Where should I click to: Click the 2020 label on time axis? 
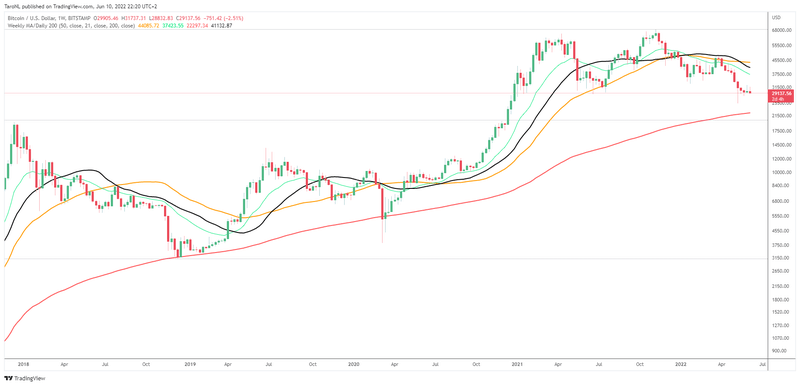coord(354,365)
